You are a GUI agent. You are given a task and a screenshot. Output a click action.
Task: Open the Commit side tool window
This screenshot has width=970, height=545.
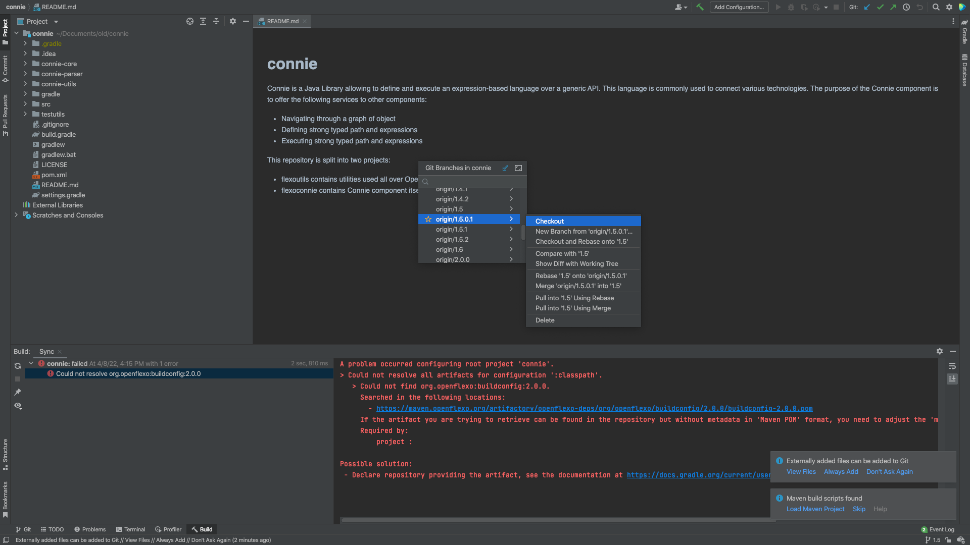tap(5, 69)
